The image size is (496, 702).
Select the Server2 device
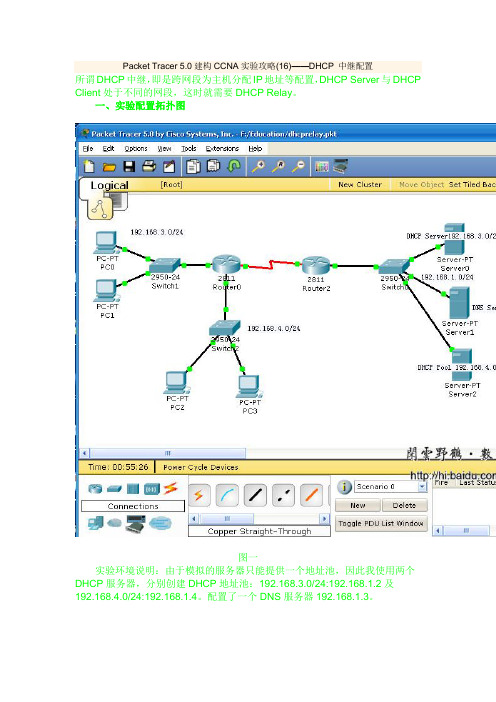tap(462, 365)
